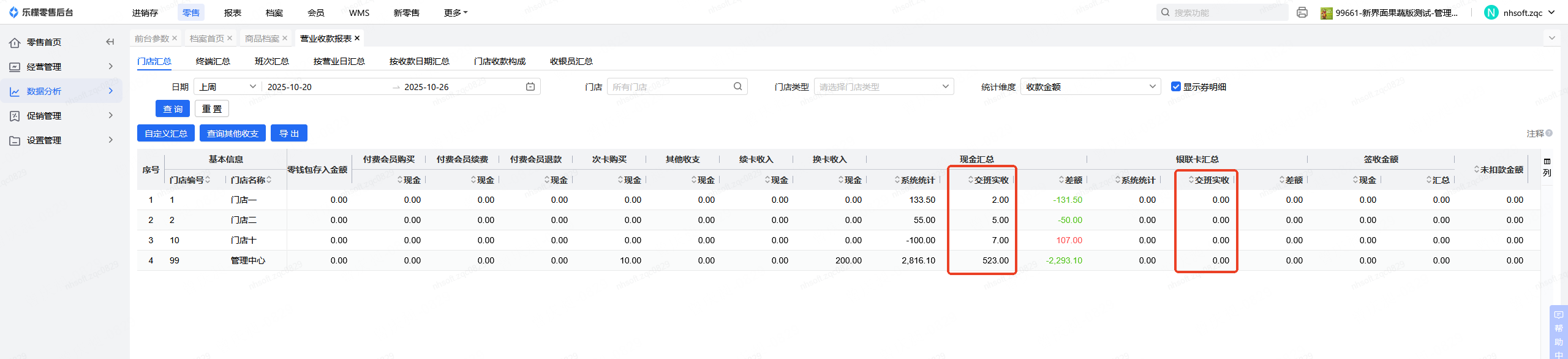Screen dimensions: 1568x359
Task: Click the store search magnifier icon
Action: (x=738, y=87)
